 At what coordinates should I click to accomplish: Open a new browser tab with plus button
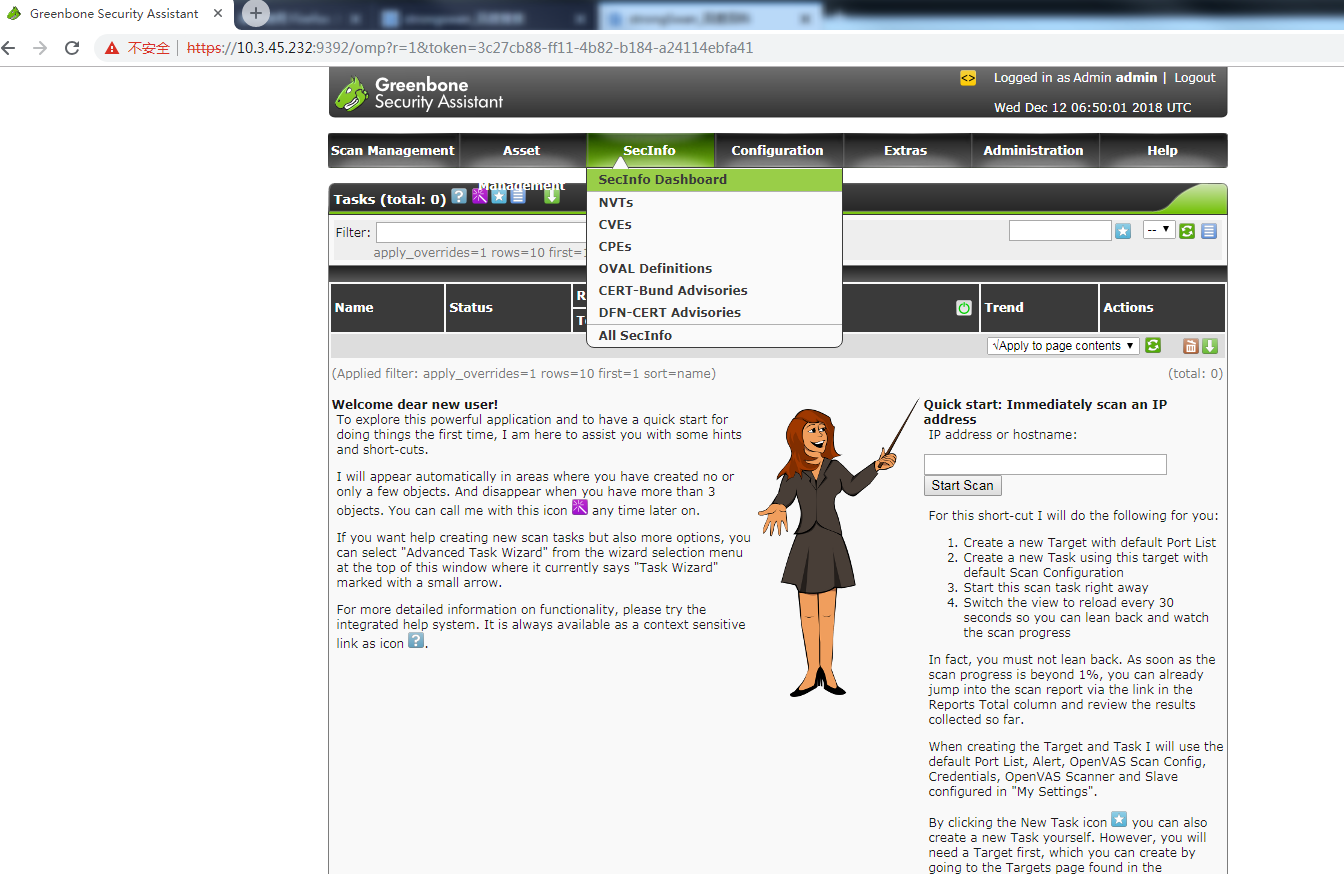pos(256,13)
